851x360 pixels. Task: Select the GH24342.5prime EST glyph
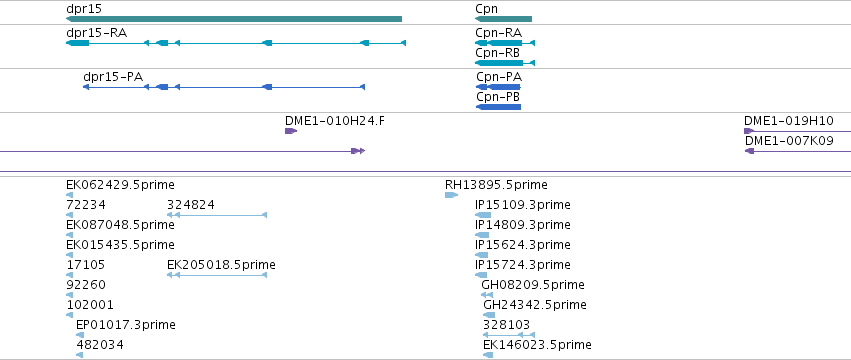pyautogui.click(x=489, y=315)
